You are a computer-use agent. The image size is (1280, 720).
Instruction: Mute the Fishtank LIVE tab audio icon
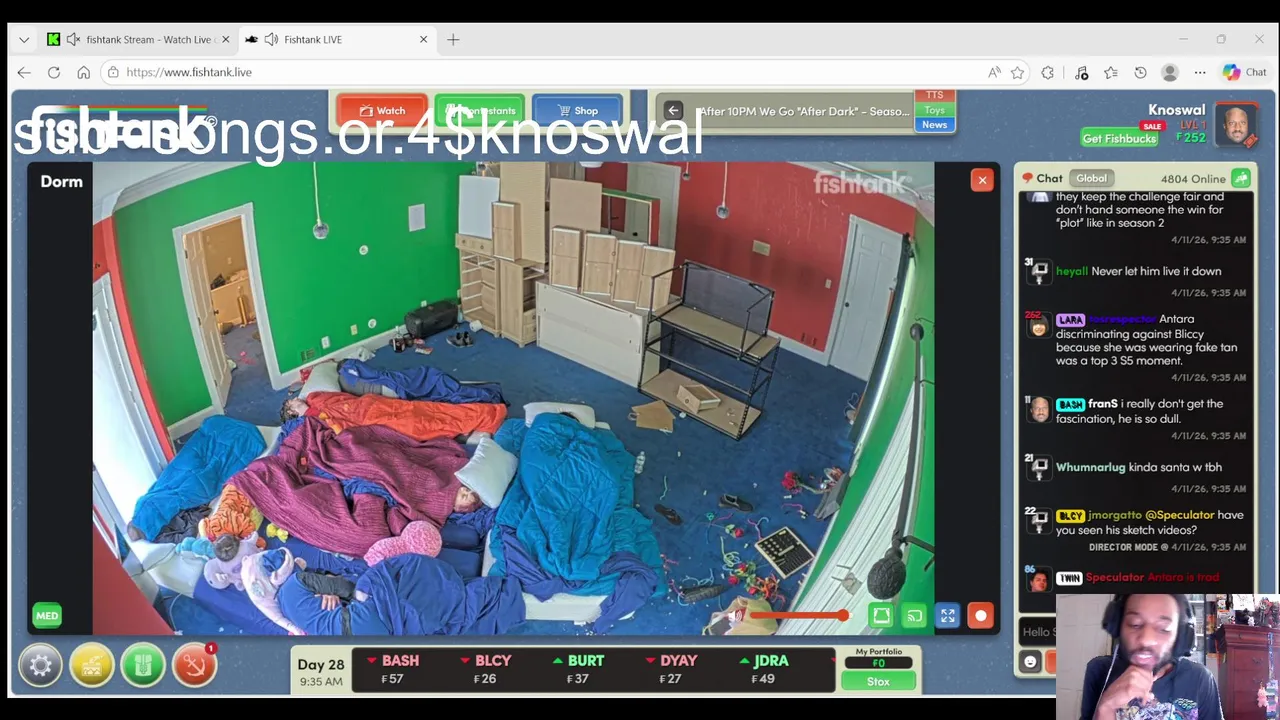click(271, 39)
